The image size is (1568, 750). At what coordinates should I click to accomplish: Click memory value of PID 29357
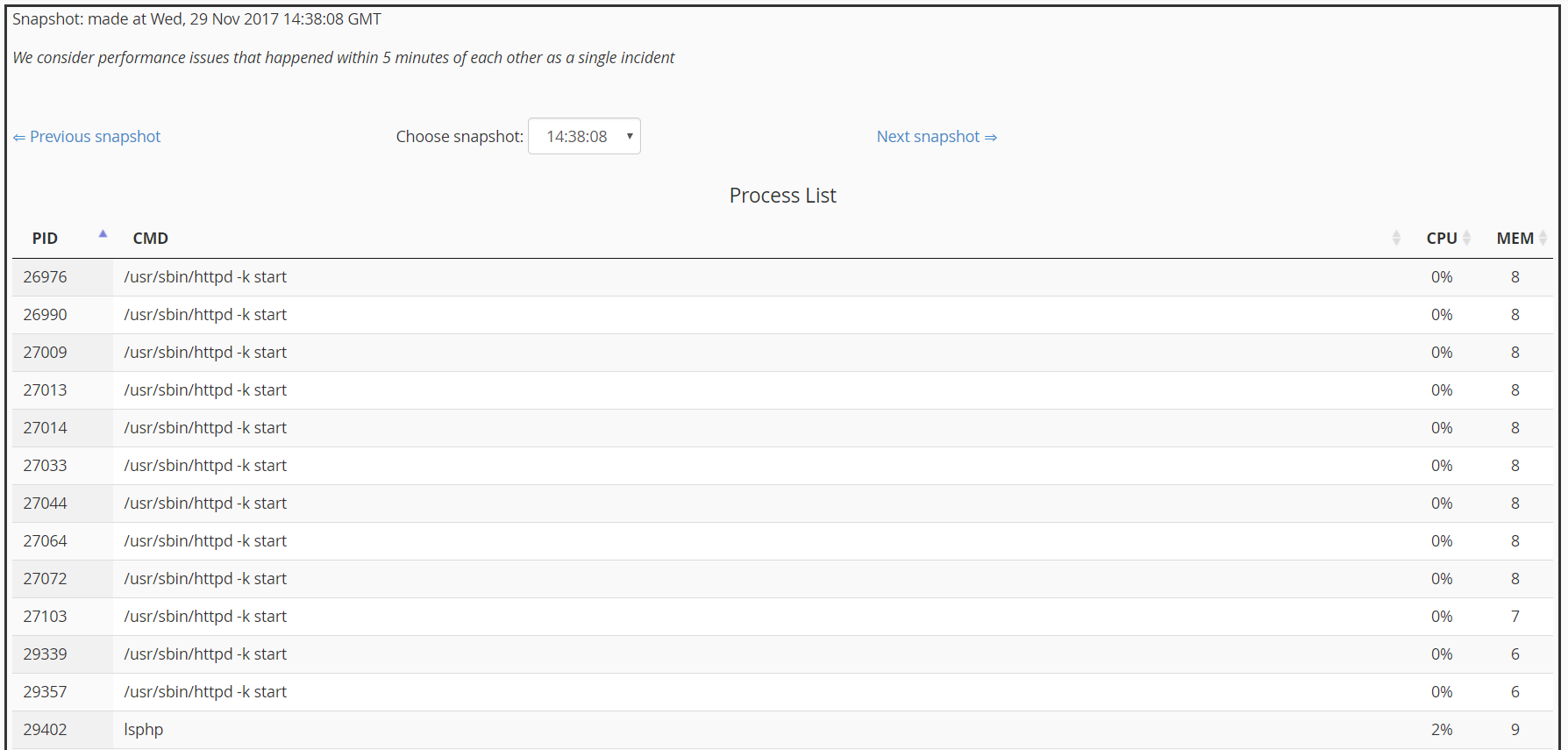[1515, 692]
